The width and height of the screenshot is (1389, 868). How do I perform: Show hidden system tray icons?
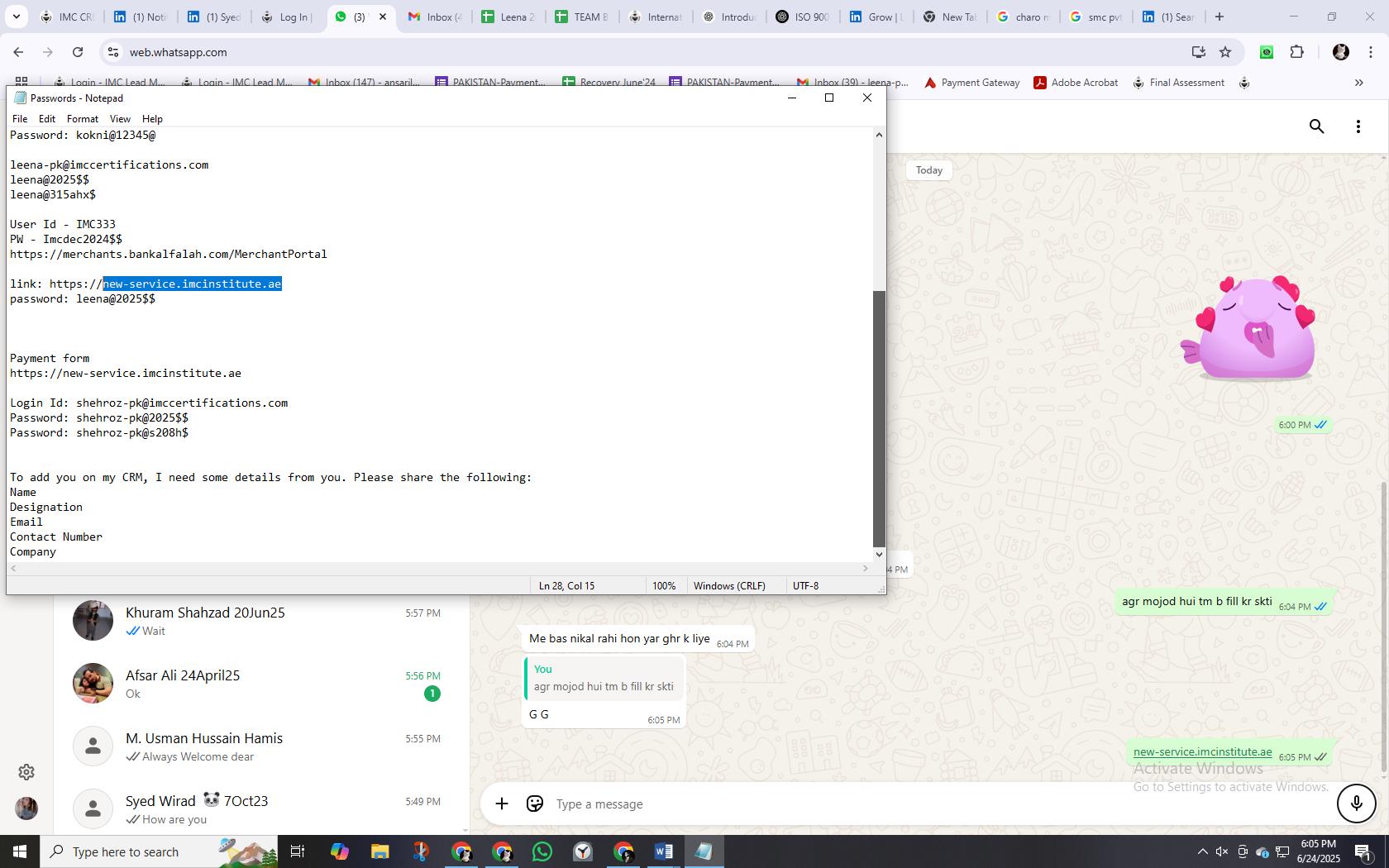(1202, 851)
